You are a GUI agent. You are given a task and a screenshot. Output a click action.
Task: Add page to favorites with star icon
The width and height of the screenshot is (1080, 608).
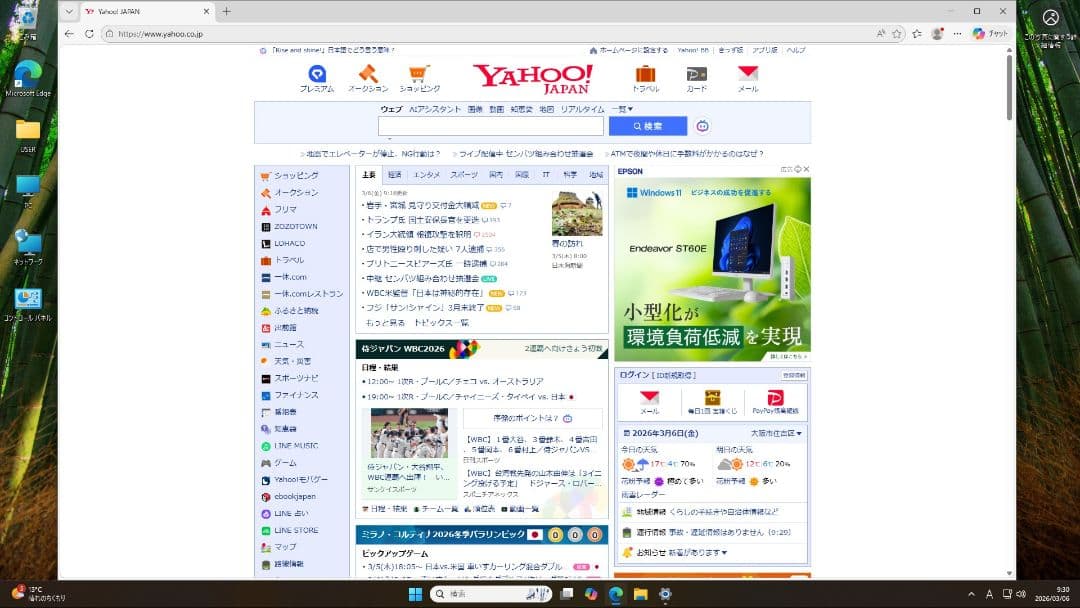[897, 34]
